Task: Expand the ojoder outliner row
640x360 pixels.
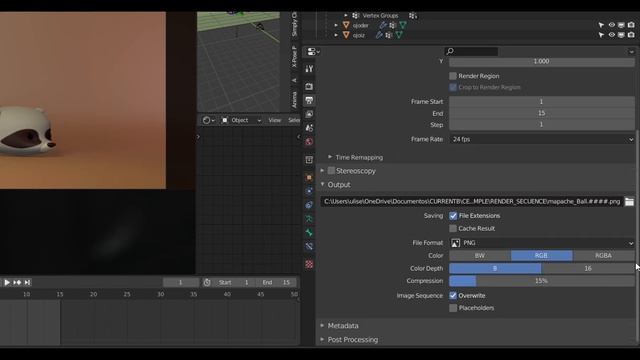Action: tap(336, 25)
